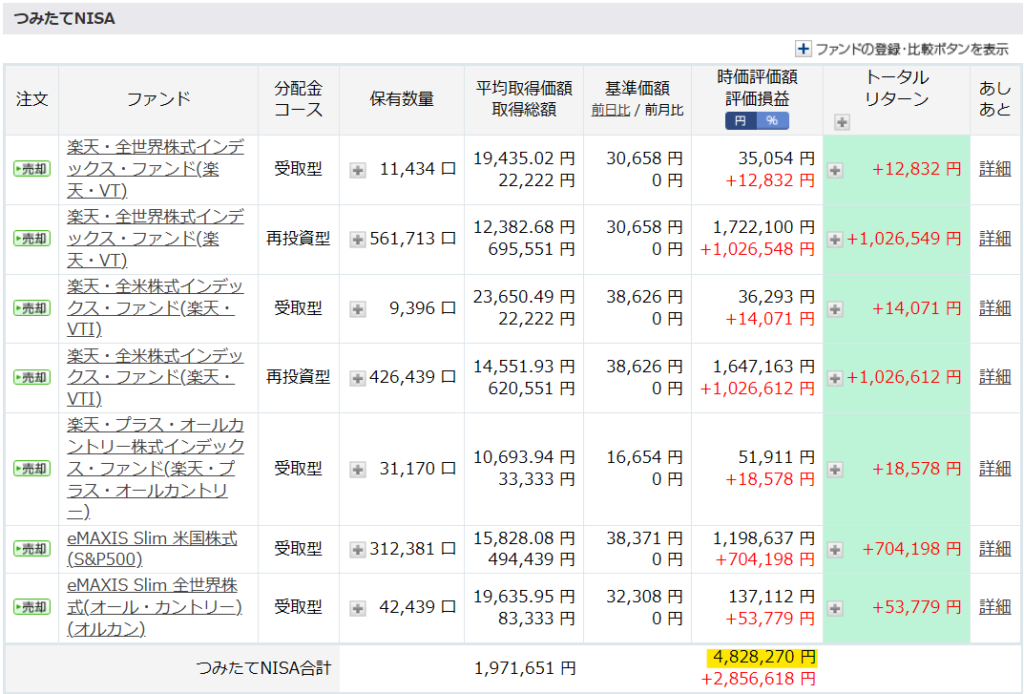This screenshot has width=1024, height=694.
Task: Switch 評価損益 display to percent
Action: (x=772, y=120)
